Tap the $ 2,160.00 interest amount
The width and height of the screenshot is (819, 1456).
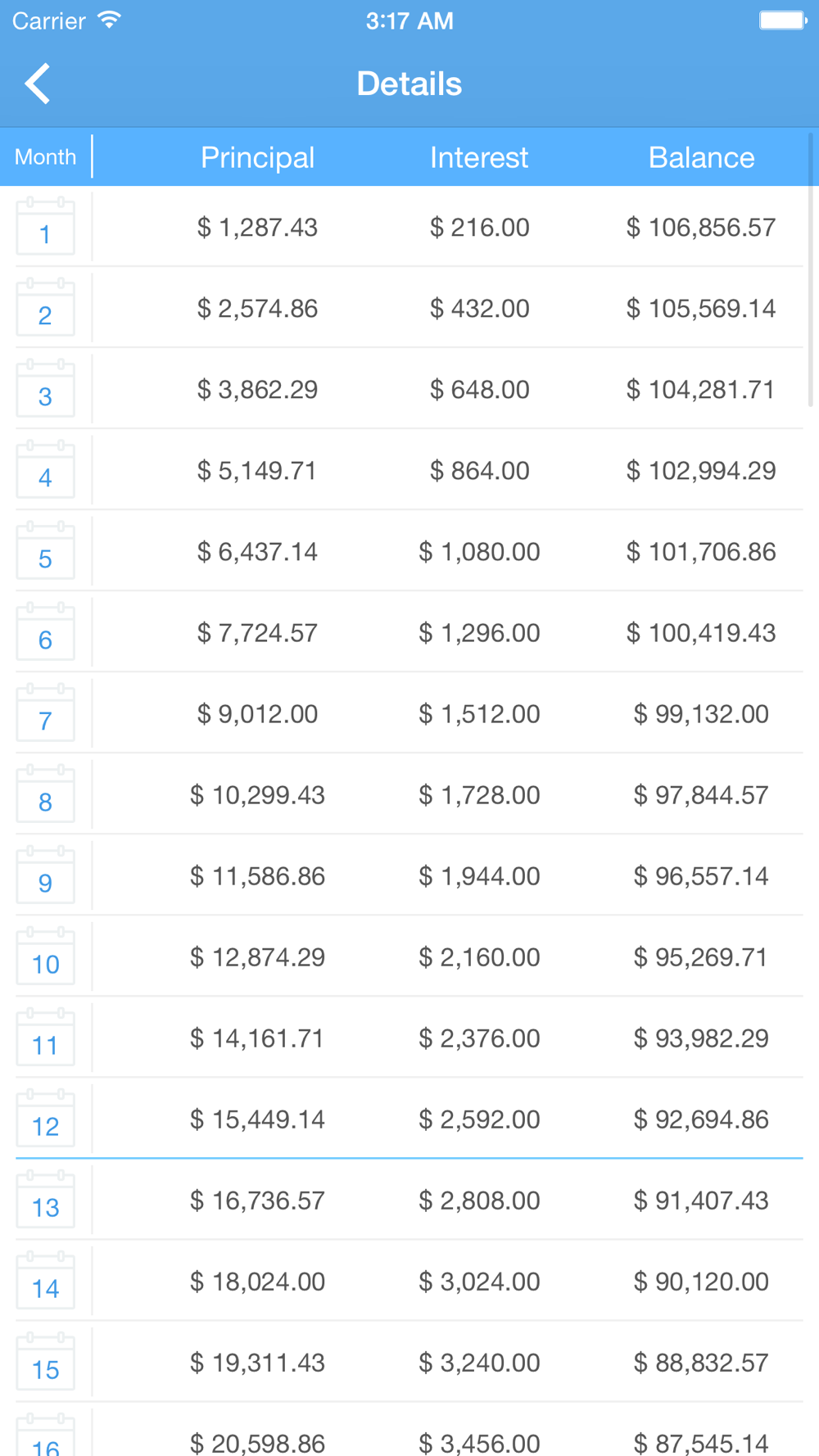click(479, 956)
